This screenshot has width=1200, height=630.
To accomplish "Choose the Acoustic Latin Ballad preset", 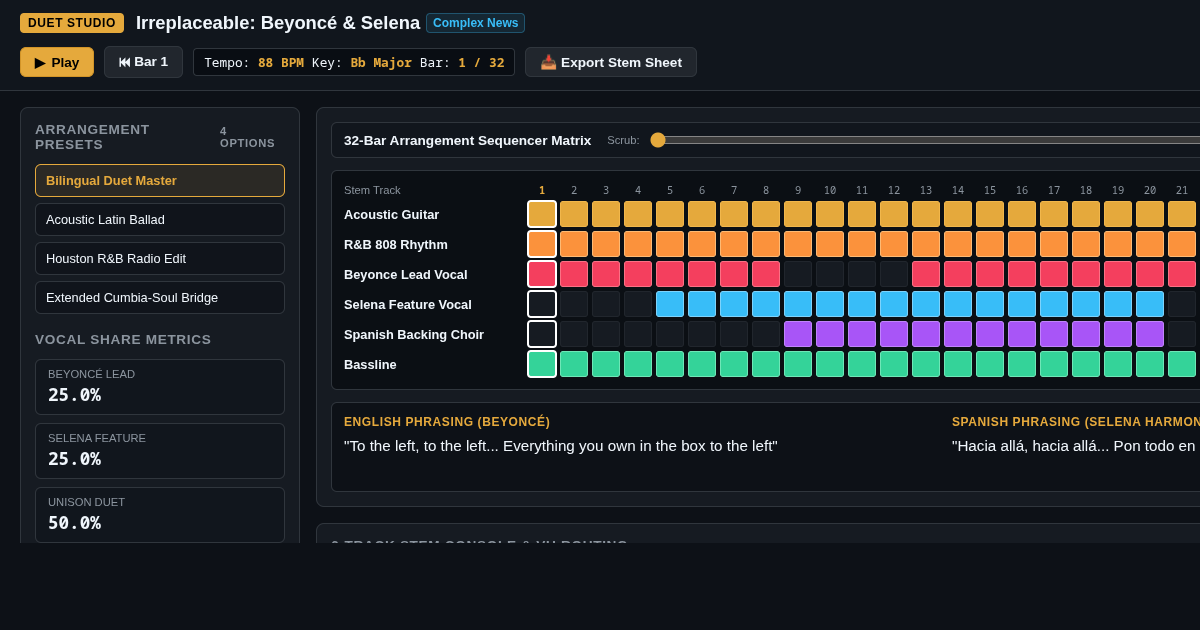I will [160, 220].
